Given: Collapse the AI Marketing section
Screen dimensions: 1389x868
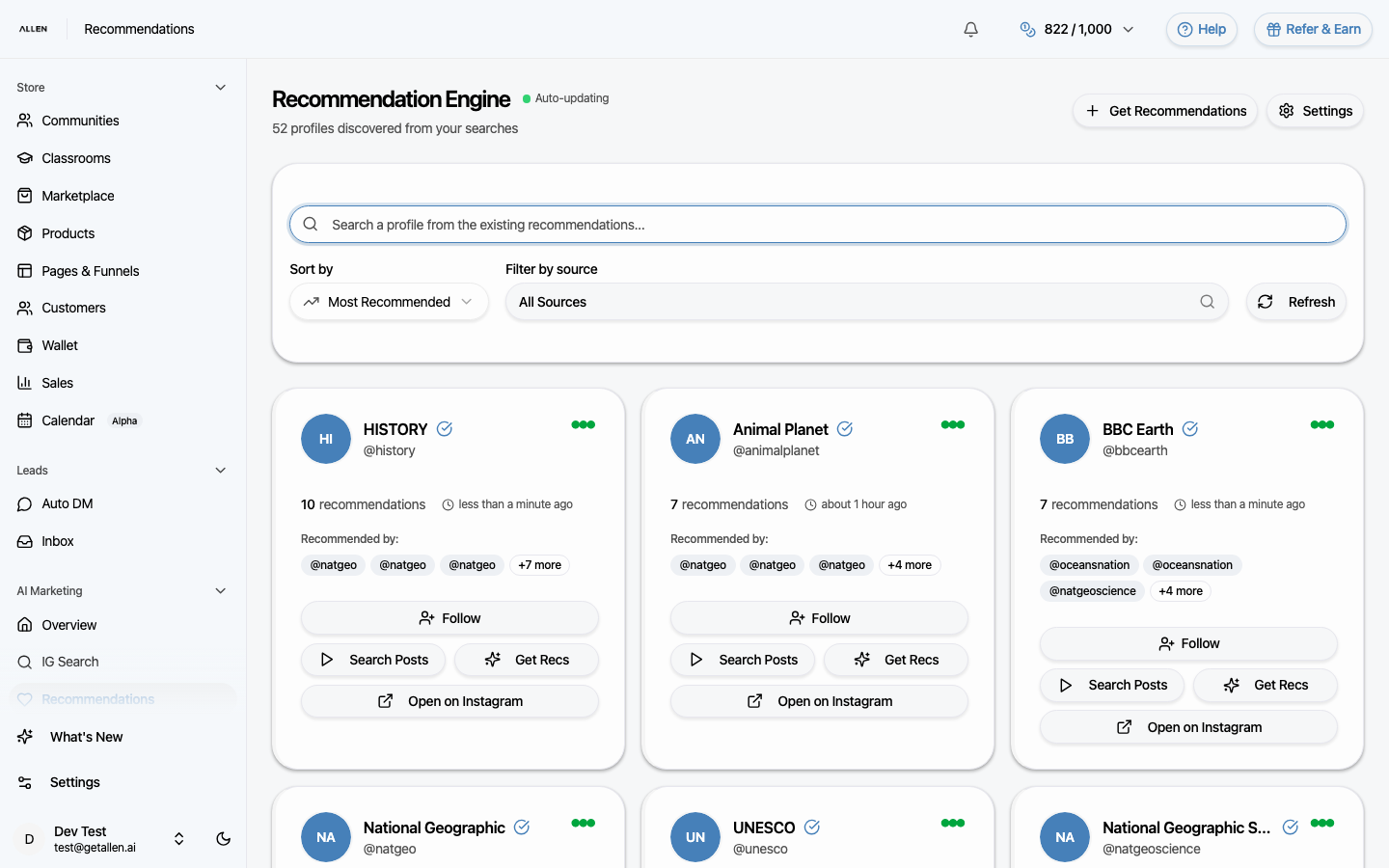Looking at the screenshot, I should pyautogui.click(x=220, y=591).
